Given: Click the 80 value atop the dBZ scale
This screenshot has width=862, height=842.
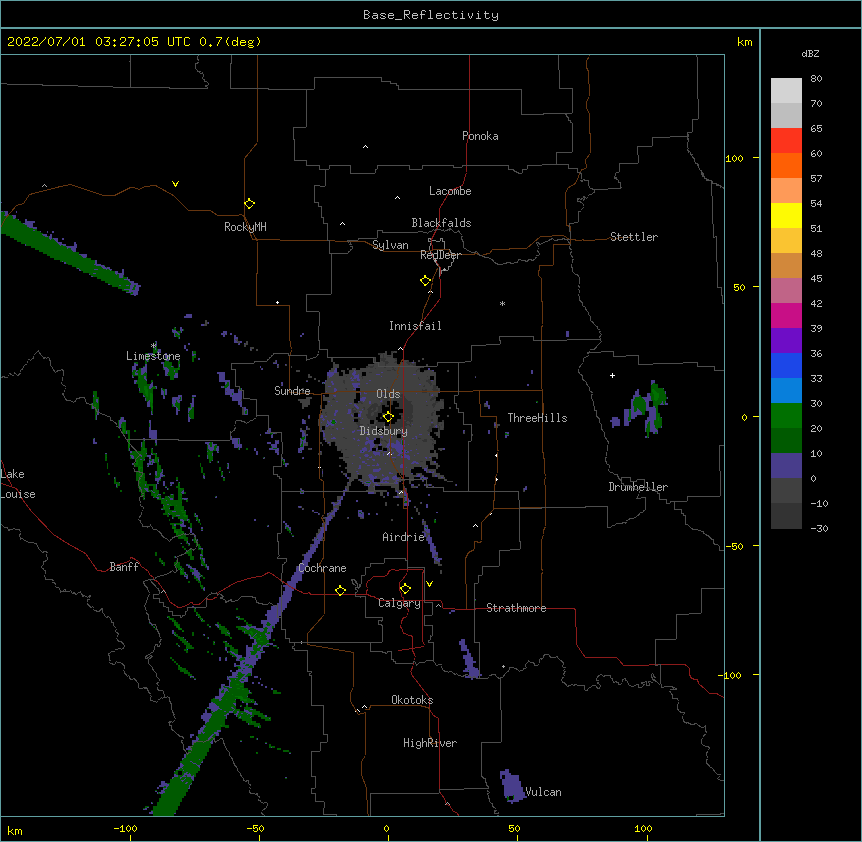Looking at the screenshot, I should 816,79.
